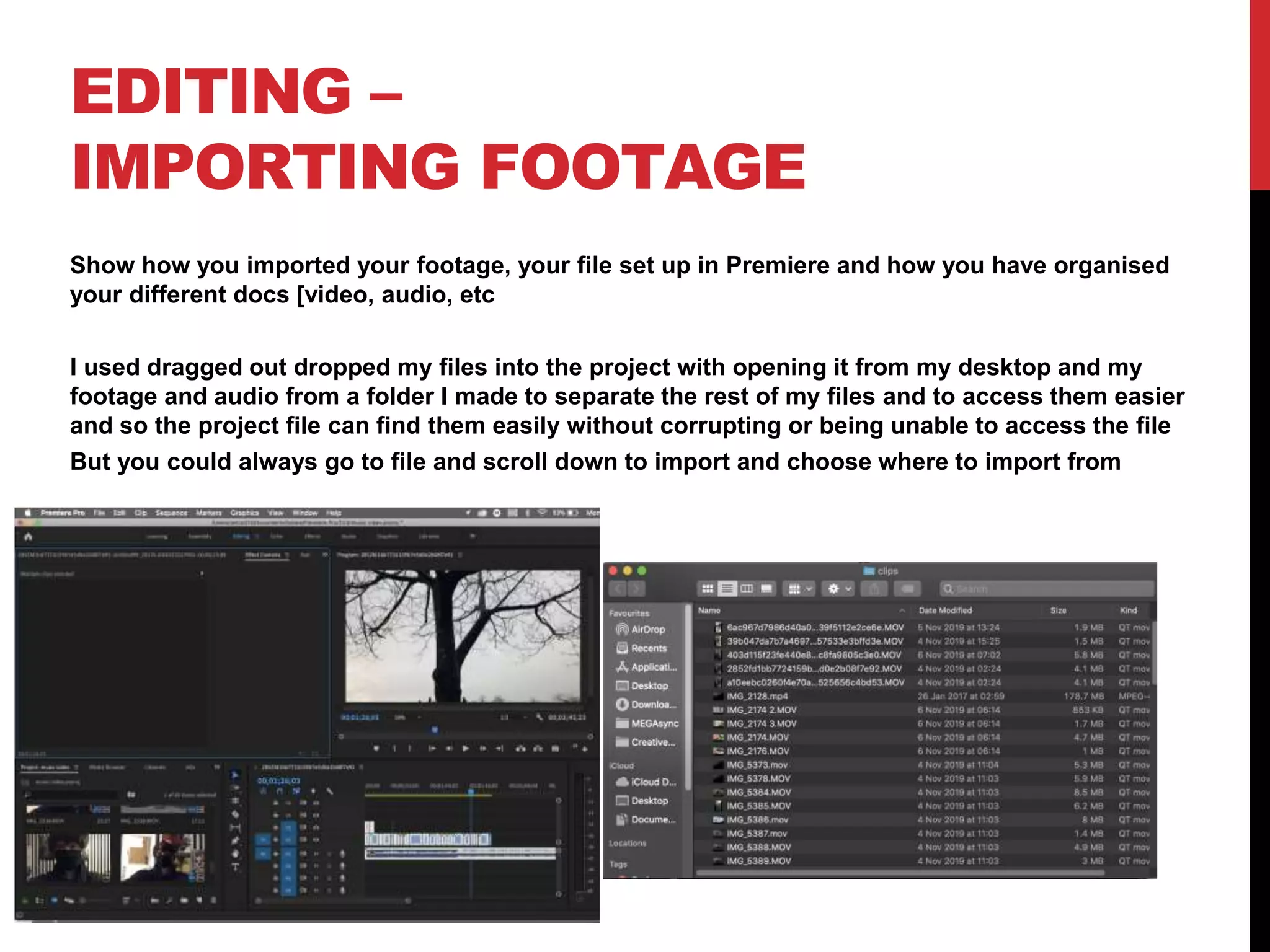Switch Project panel to icon view
The width and height of the screenshot is (1270, 952).
coord(54,900)
